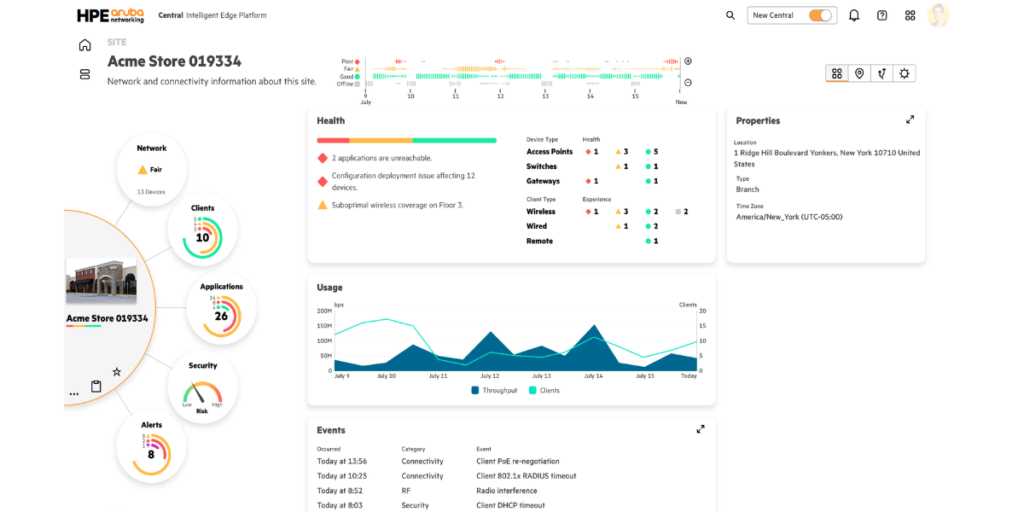
Task: Switch to the topology view tab
Action: pos(882,73)
